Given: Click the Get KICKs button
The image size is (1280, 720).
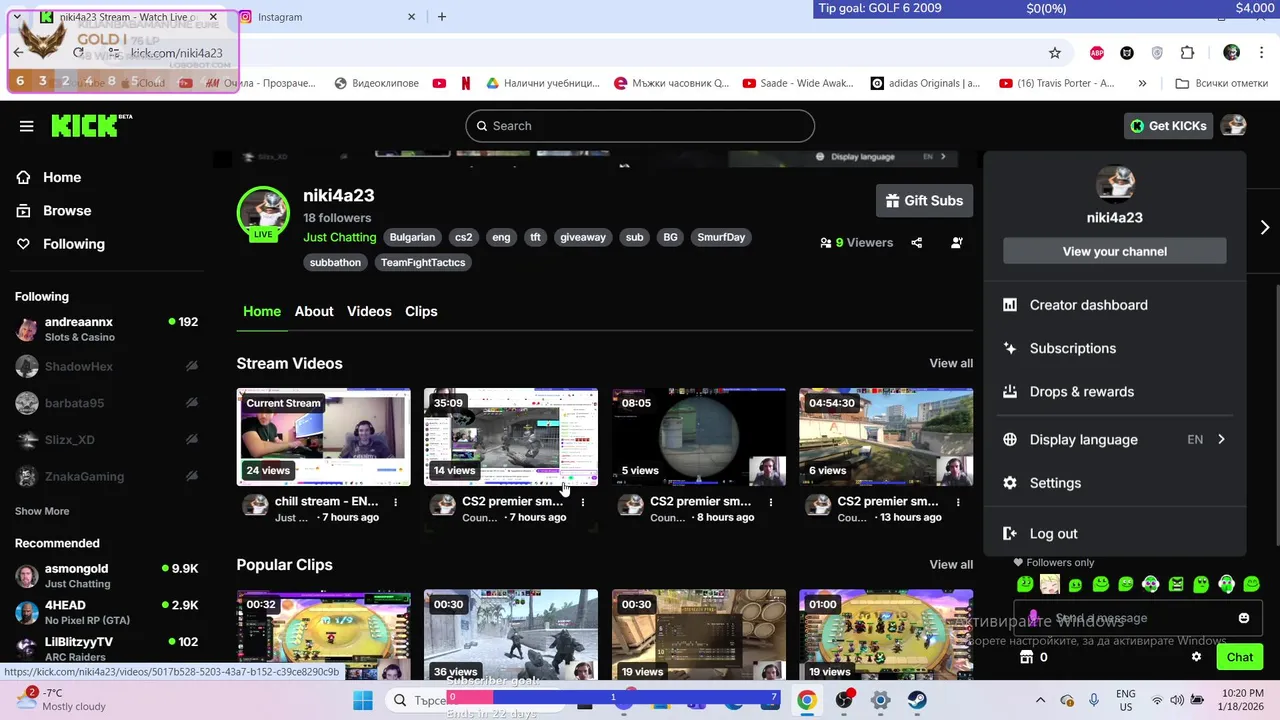Looking at the screenshot, I should pos(1168,126).
